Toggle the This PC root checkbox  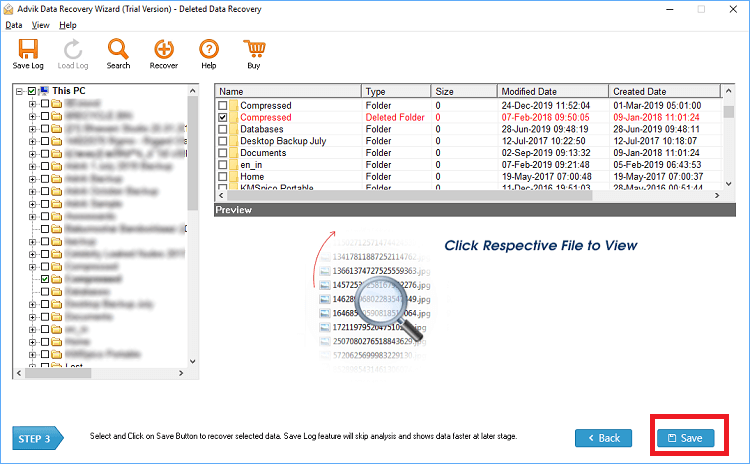pos(32,91)
